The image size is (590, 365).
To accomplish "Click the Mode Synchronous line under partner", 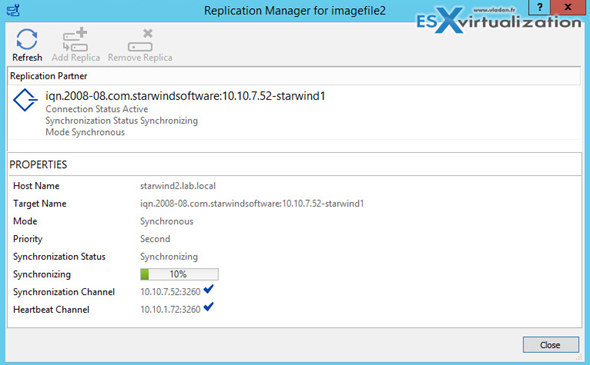I will tap(85, 132).
